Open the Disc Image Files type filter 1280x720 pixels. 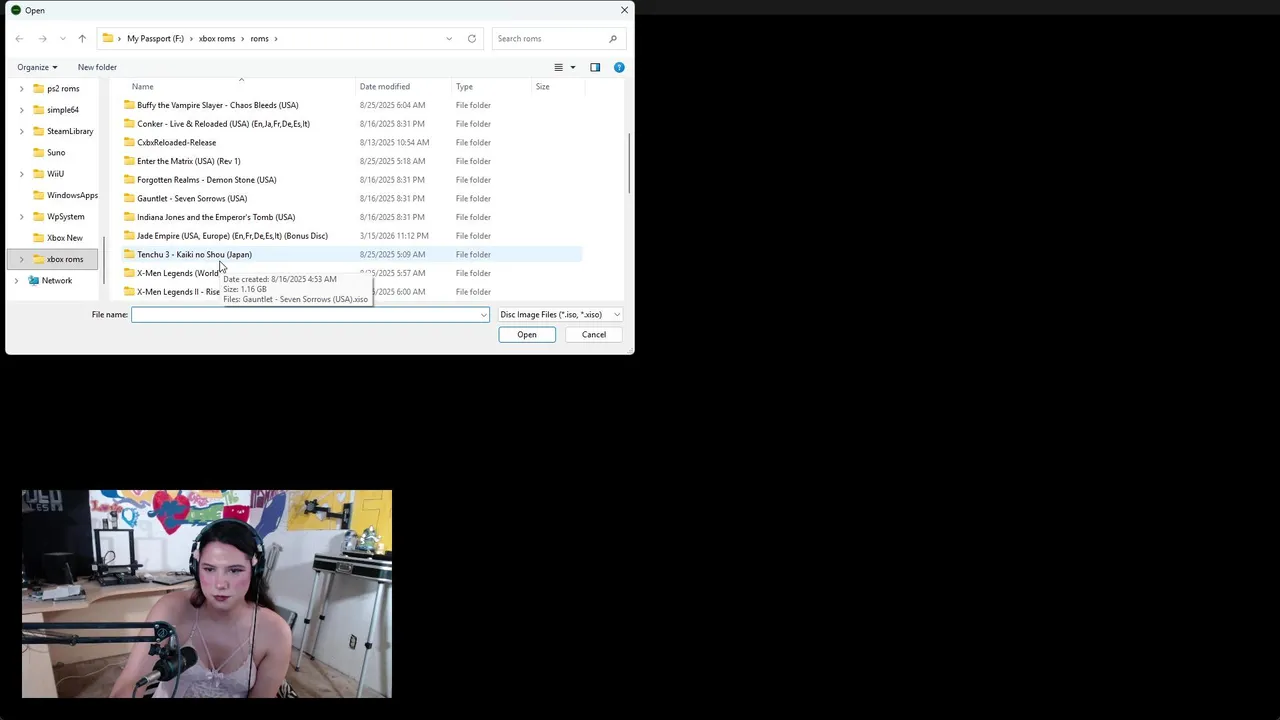(560, 315)
